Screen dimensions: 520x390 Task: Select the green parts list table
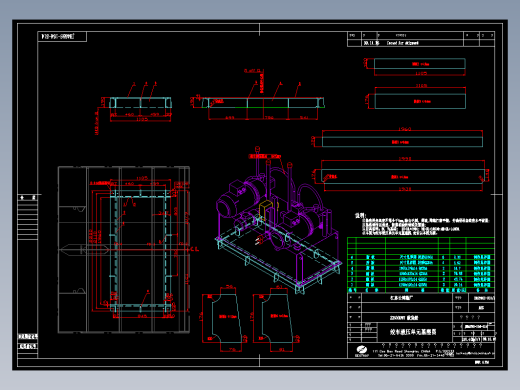click(421, 265)
